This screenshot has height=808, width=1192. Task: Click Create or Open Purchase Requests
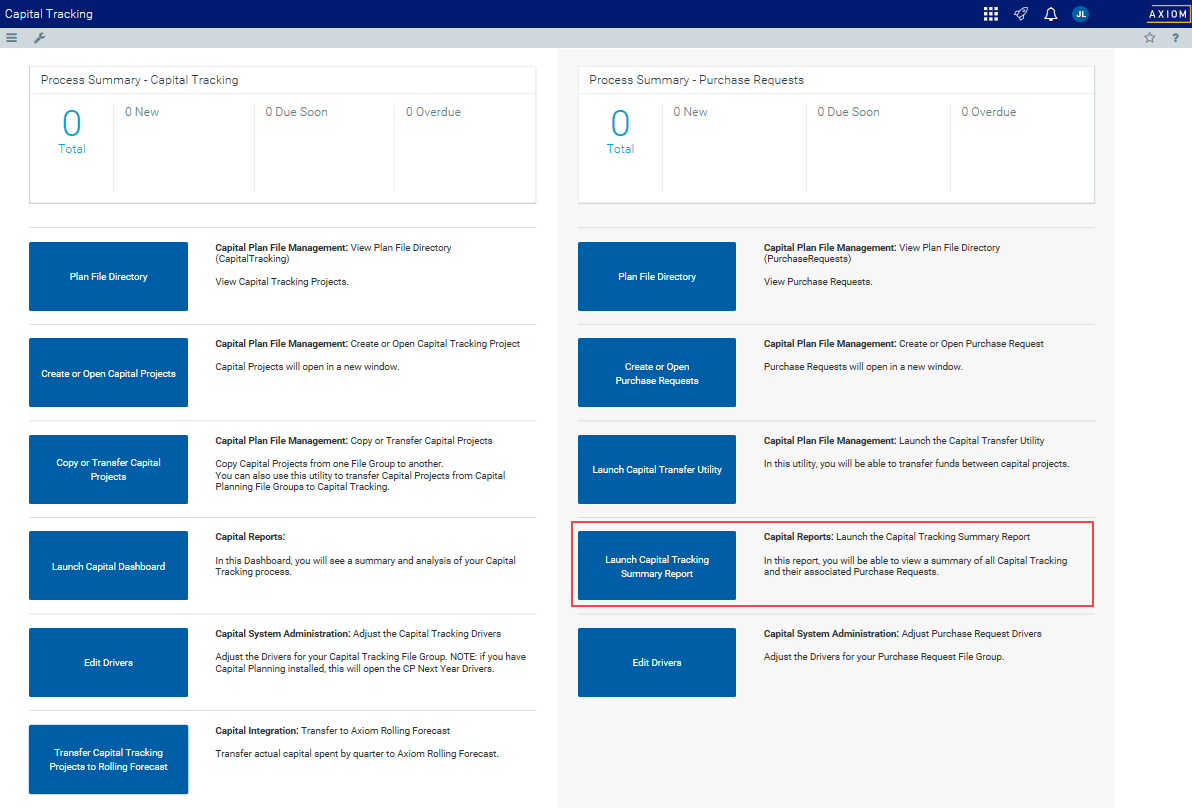point(656,372)
